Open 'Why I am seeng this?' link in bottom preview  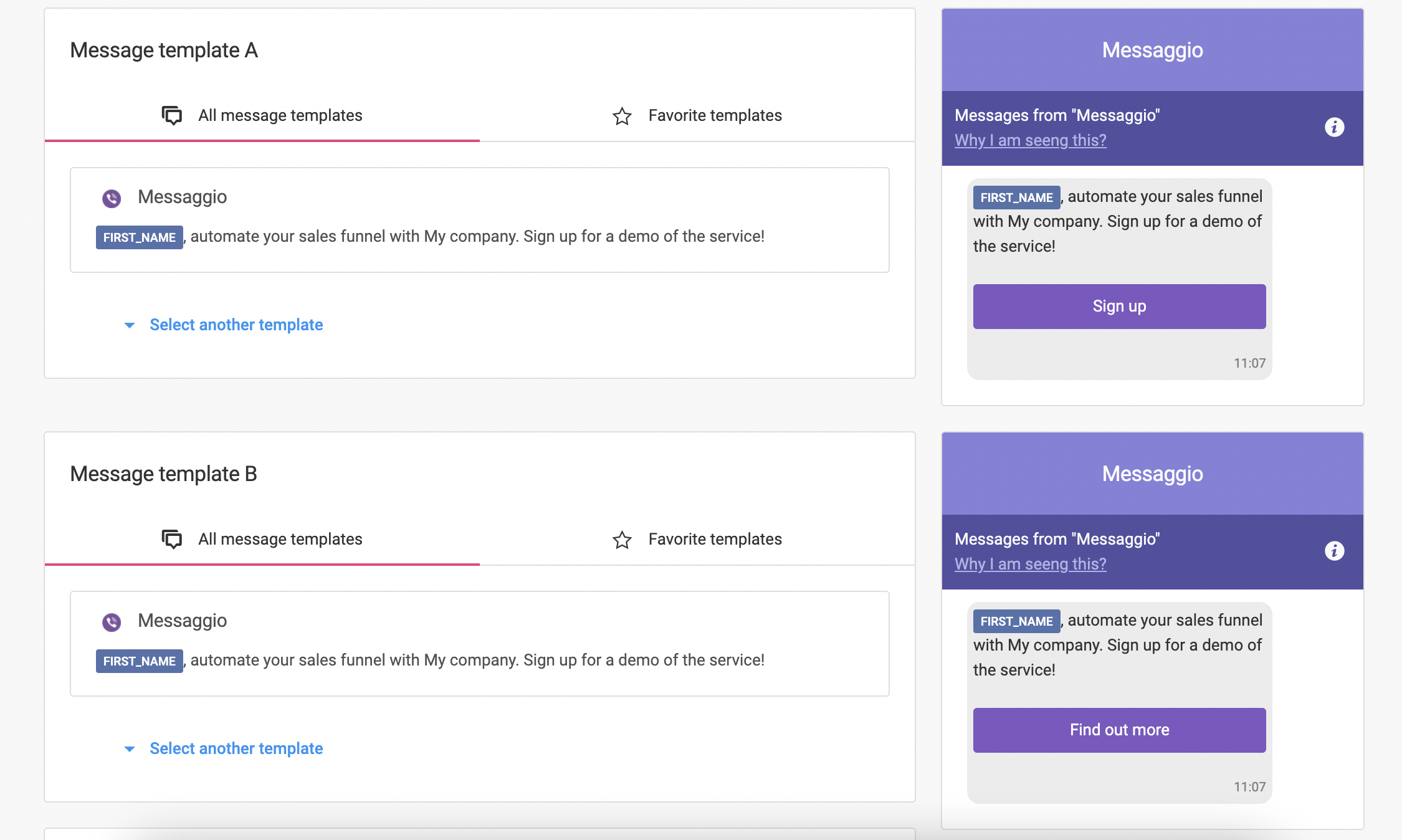coord(1031,564)
